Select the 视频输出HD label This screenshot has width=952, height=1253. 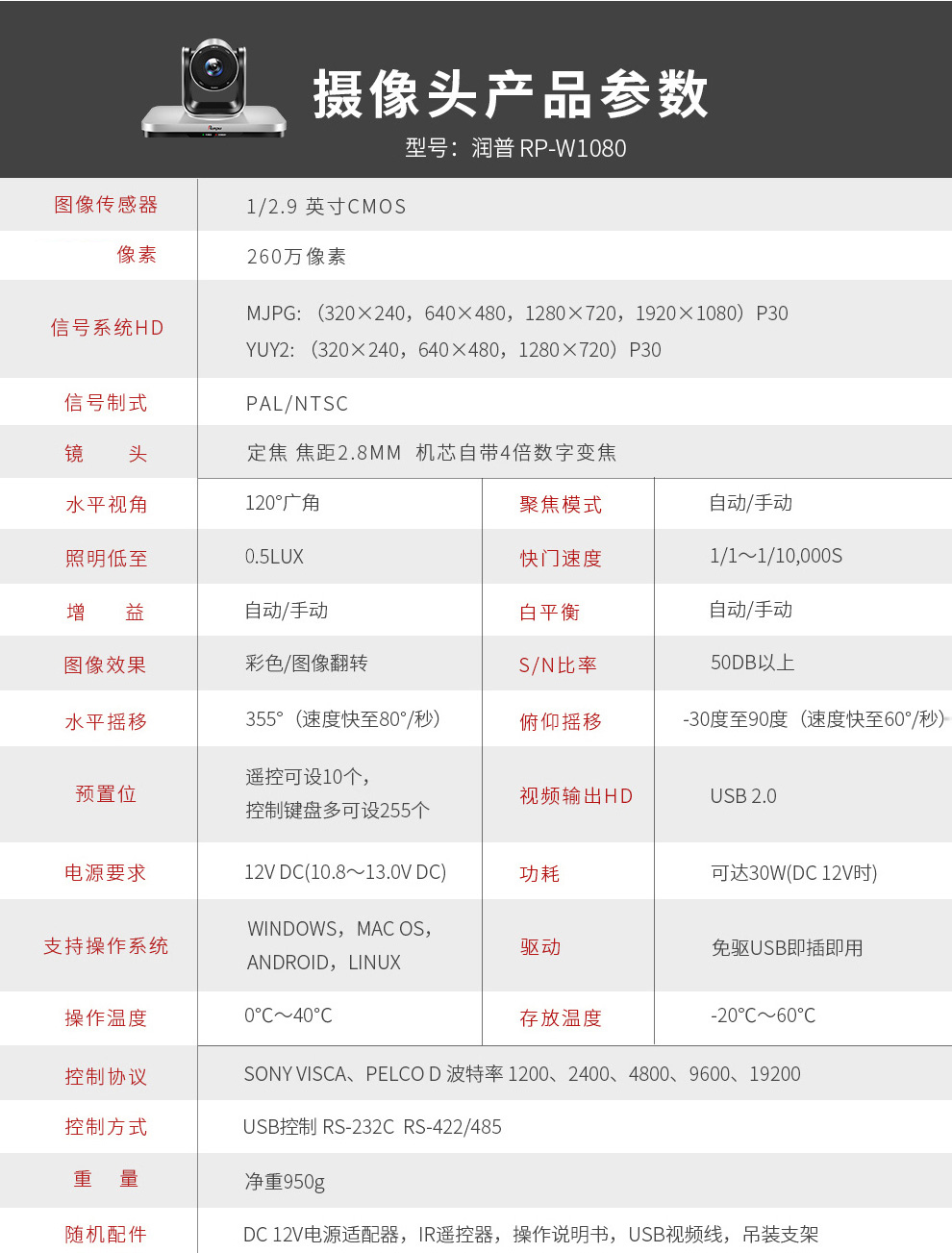[x=576, y=796]
